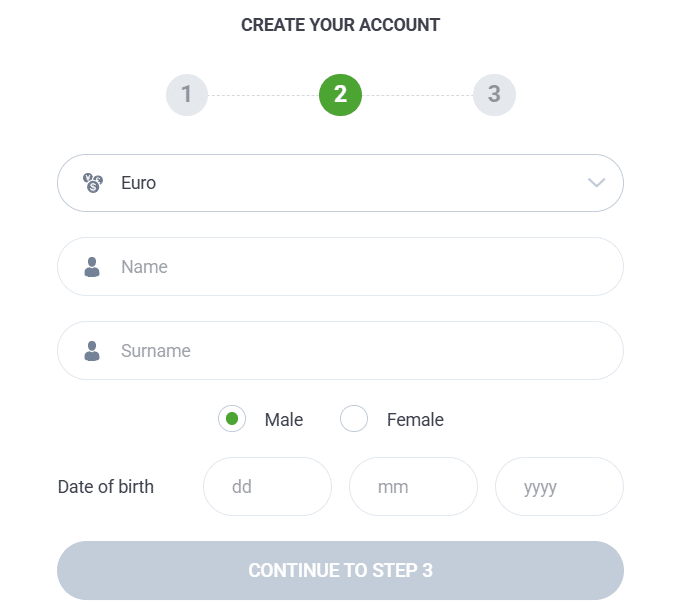Click the dd day field
Viewport: 686px width, 616px height.
[x=267, y=487]
